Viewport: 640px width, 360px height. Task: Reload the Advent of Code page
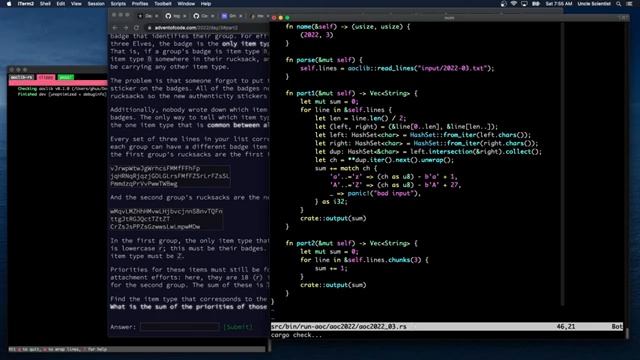tap(137, 28)
